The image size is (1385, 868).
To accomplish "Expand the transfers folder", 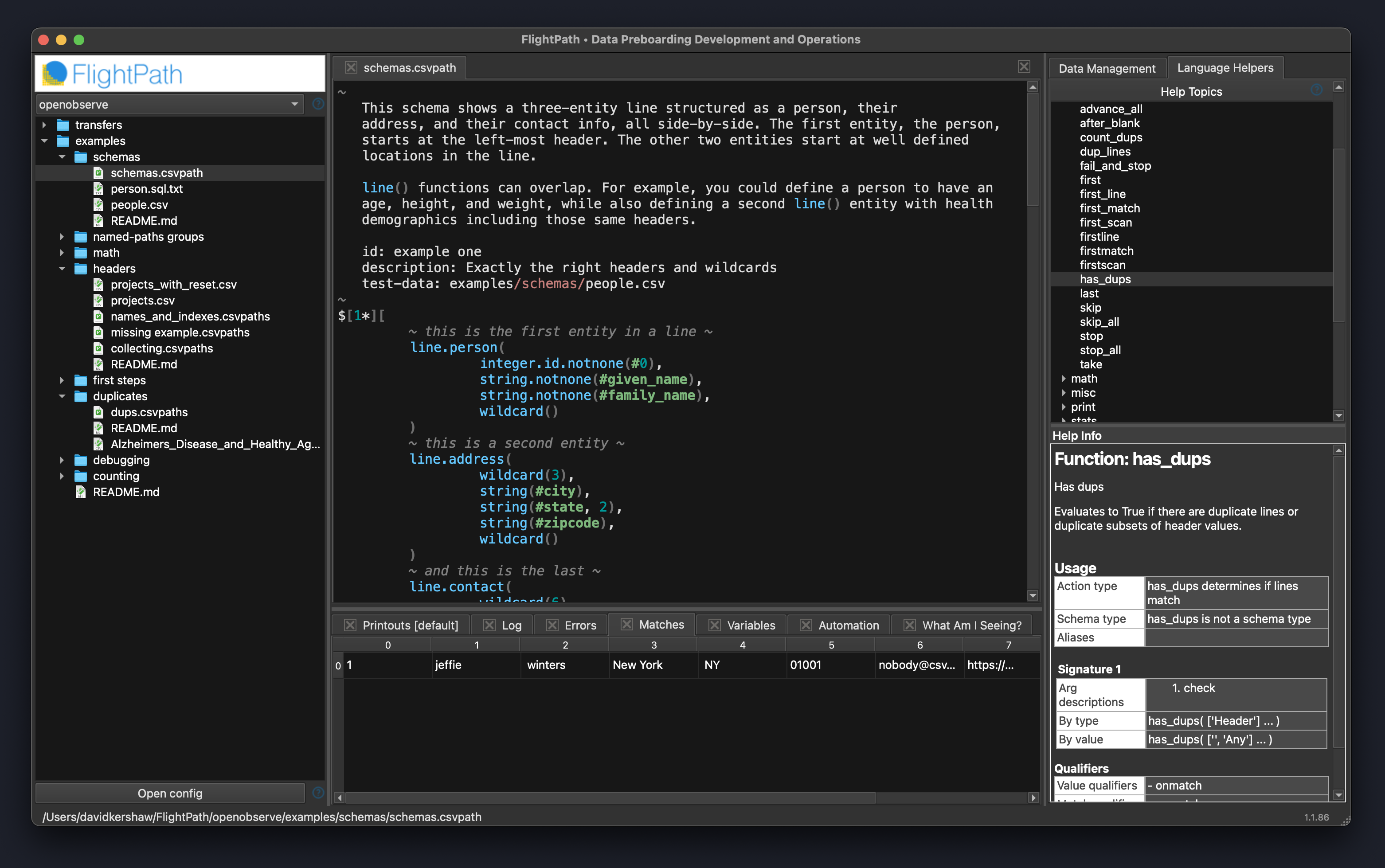I will 44,125.
